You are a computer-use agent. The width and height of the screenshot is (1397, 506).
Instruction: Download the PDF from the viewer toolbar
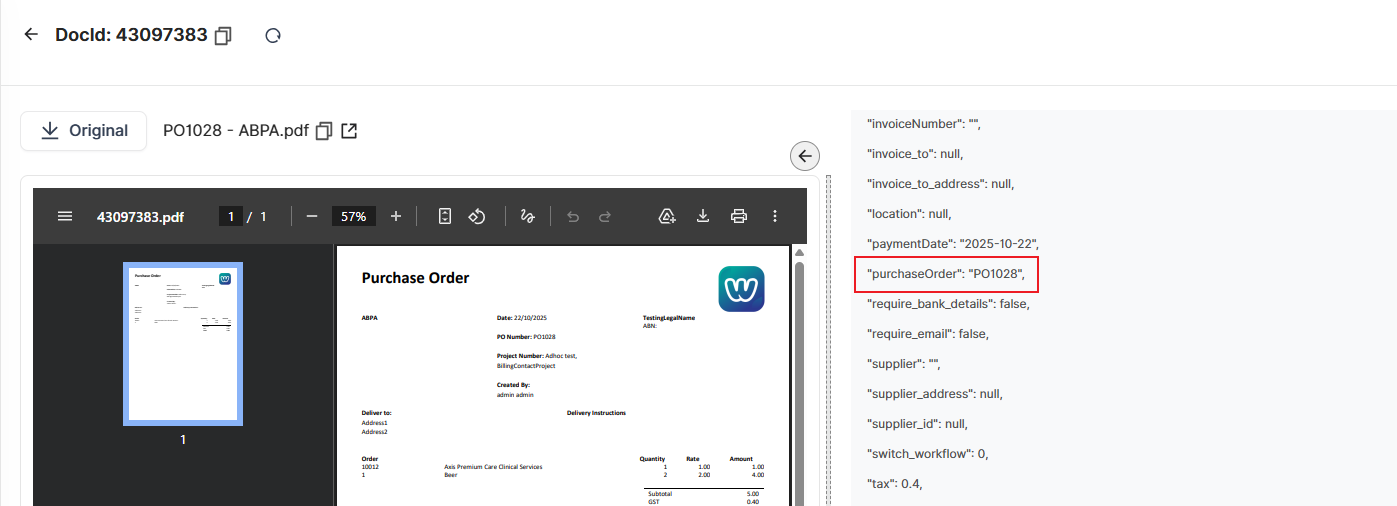click(x=703, y=216)
